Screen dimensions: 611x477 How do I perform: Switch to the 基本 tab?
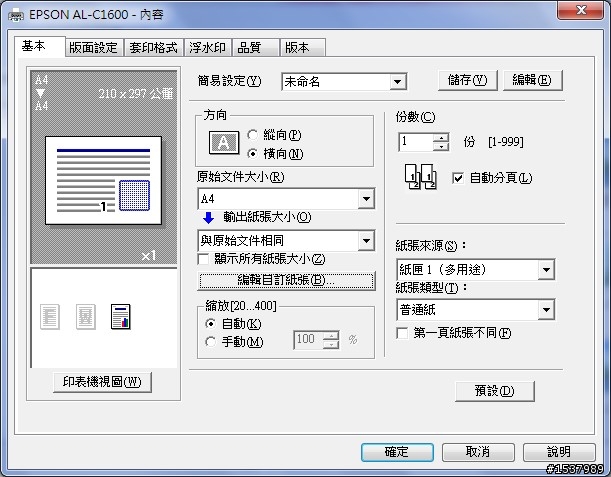click(x=40, y=46)
